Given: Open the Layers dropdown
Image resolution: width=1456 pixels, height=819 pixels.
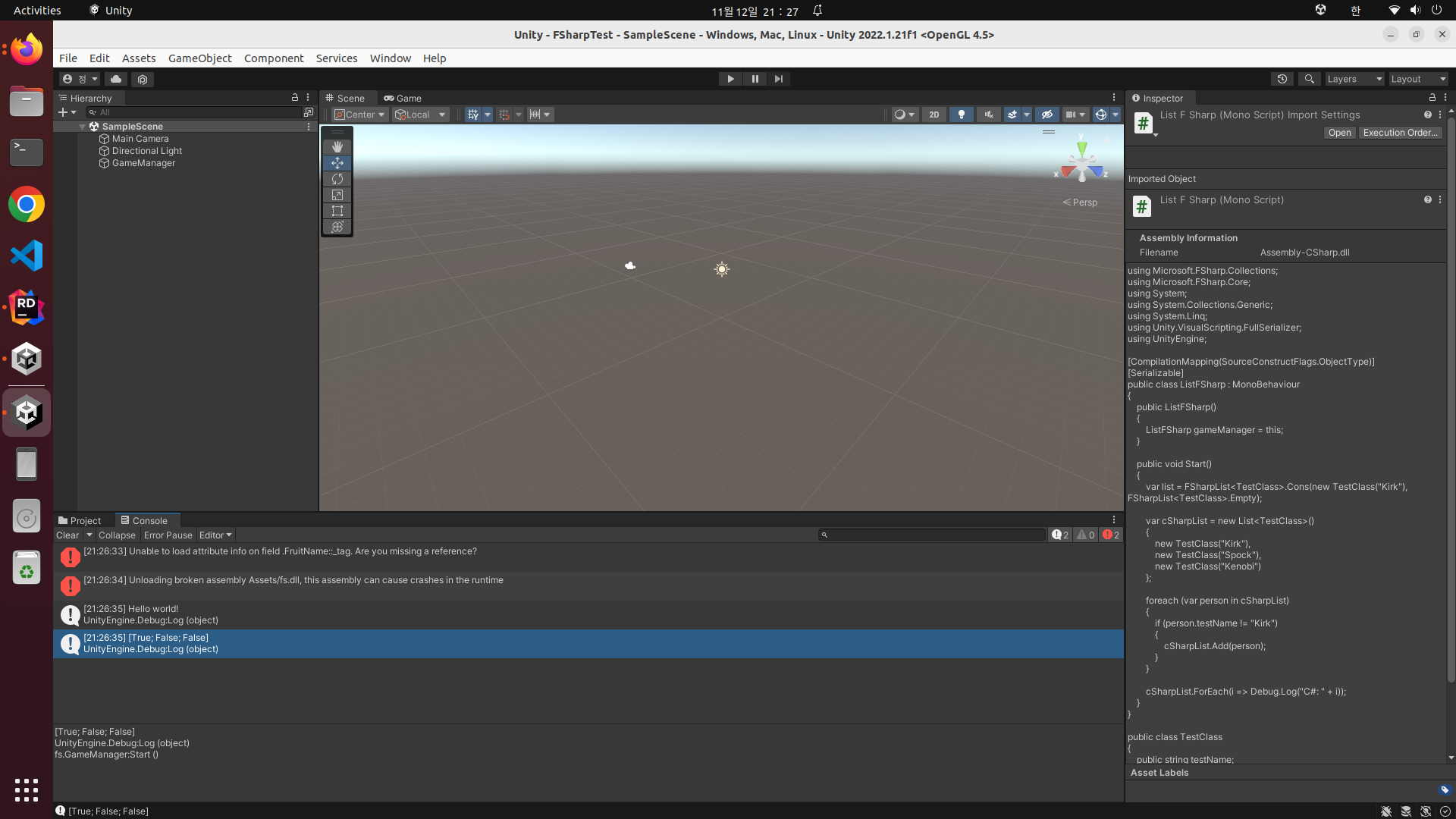Looking at the screenshot, I should 1354,79.
